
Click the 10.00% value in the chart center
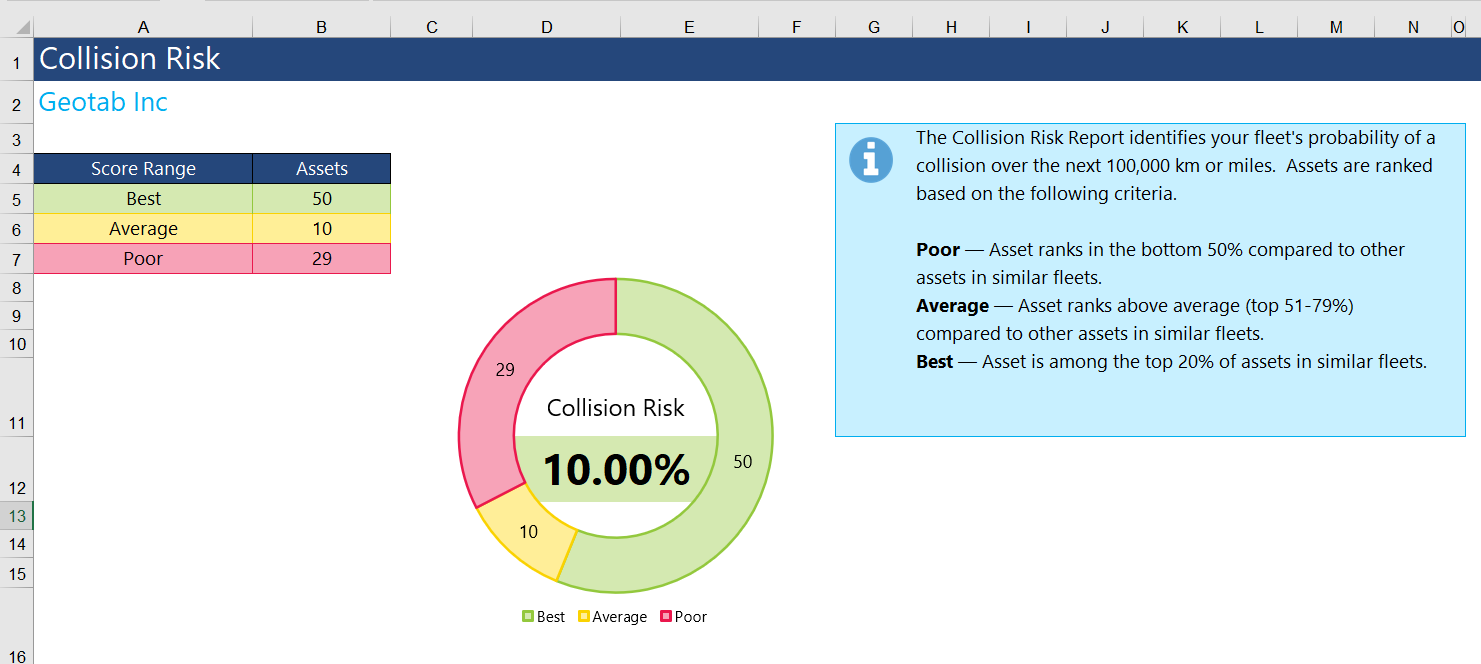pyautogui.click(x=617, y=470)
